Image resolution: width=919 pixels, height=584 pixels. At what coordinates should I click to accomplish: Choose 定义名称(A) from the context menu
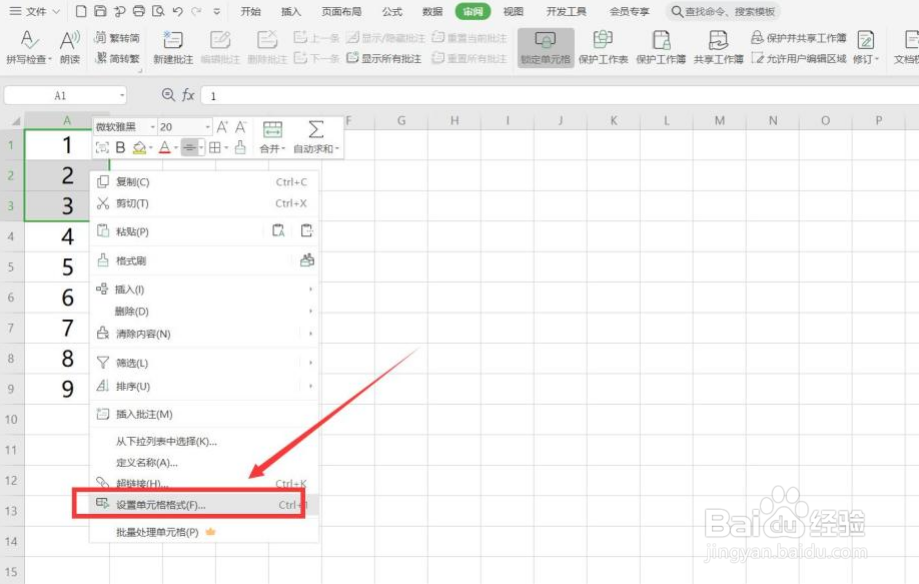pyautogui.click(x=203, y=463)
